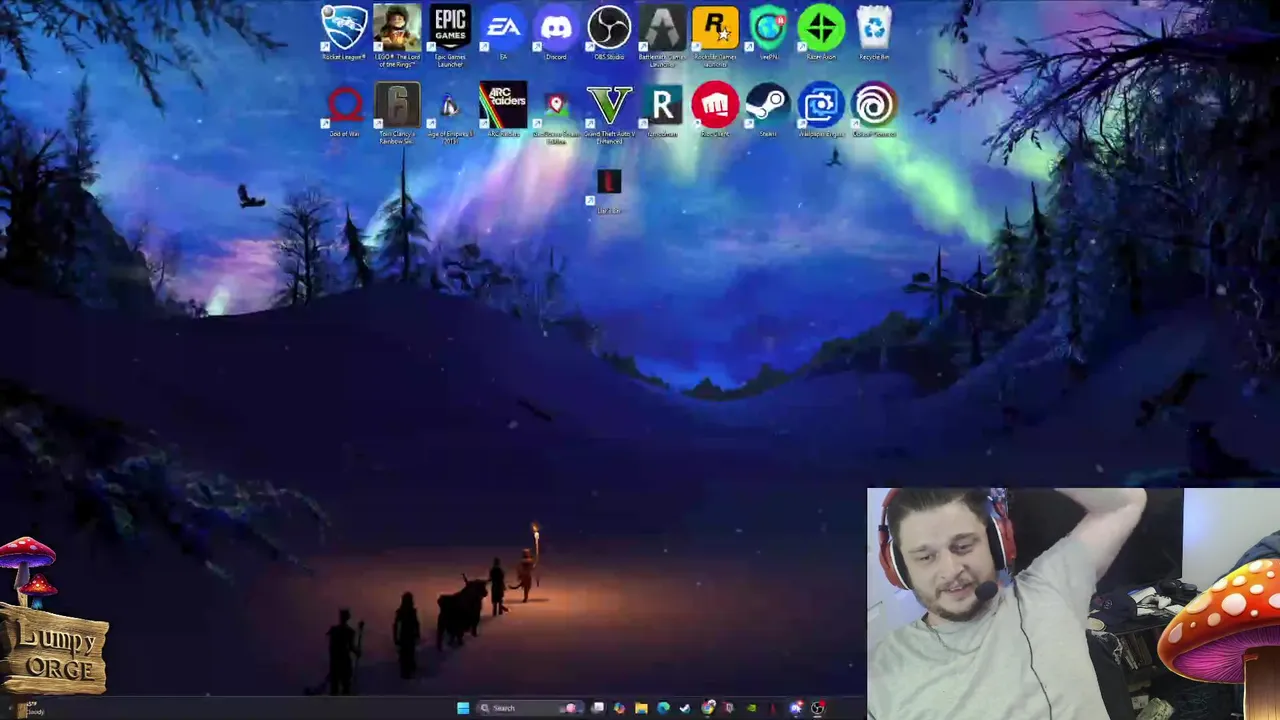Viewport: 1280px width, 720px height.
Task: Open File Explorer from the taskbar
Action: (641, 708)
